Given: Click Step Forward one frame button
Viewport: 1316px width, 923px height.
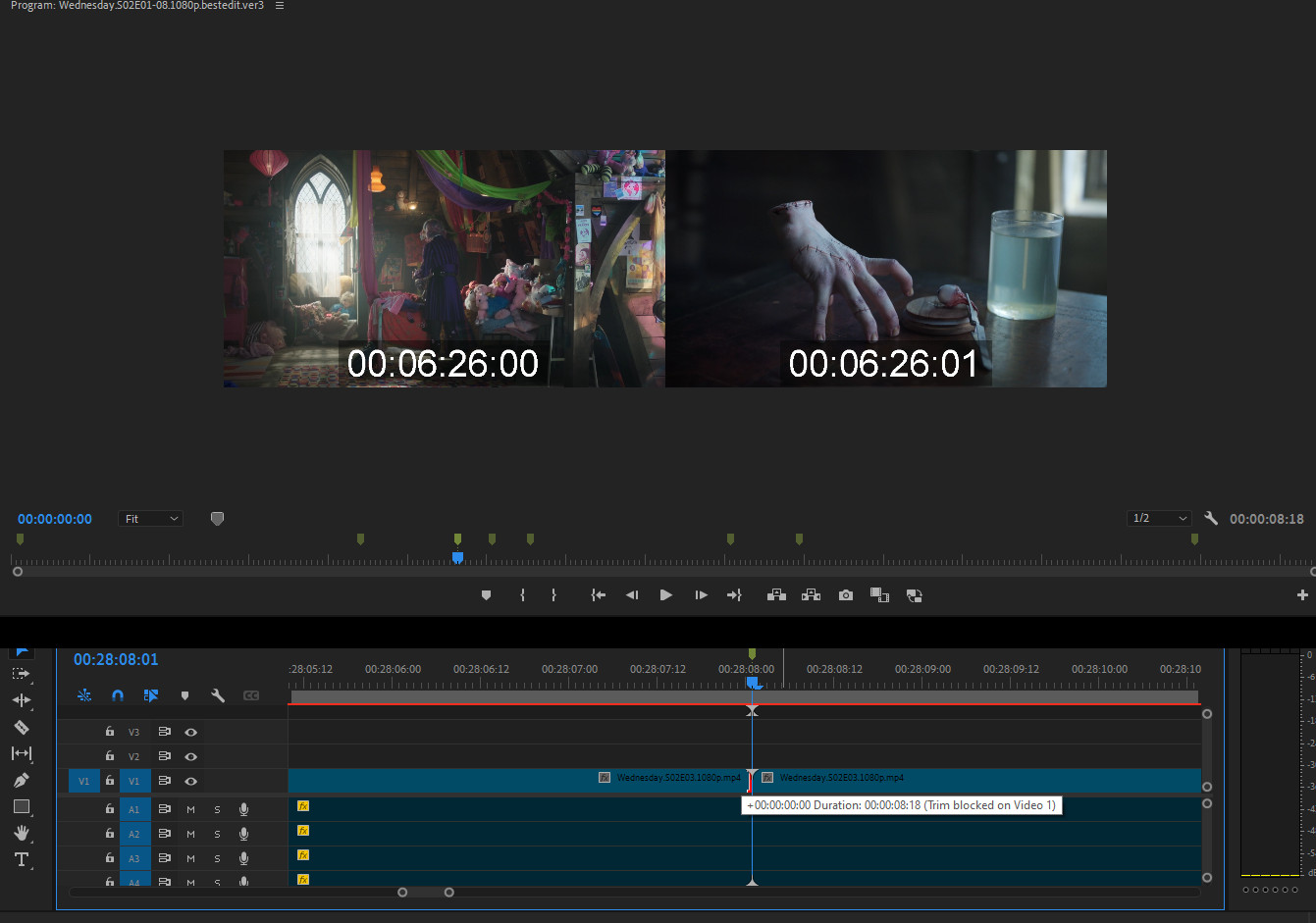Looking at the screenshot, I should [x=701, y=595].
